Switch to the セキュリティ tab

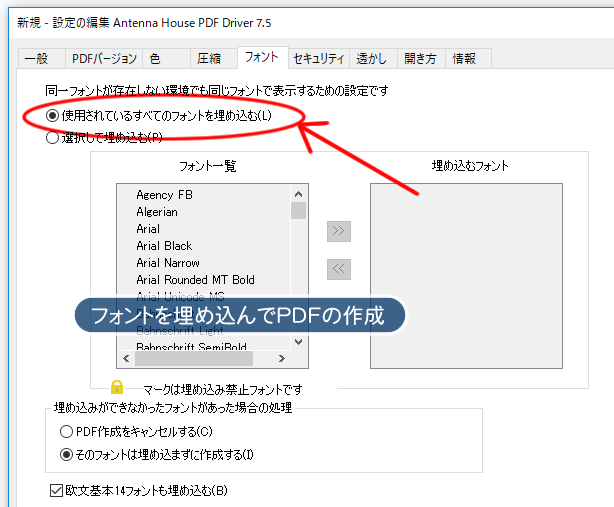pos(318,59)
